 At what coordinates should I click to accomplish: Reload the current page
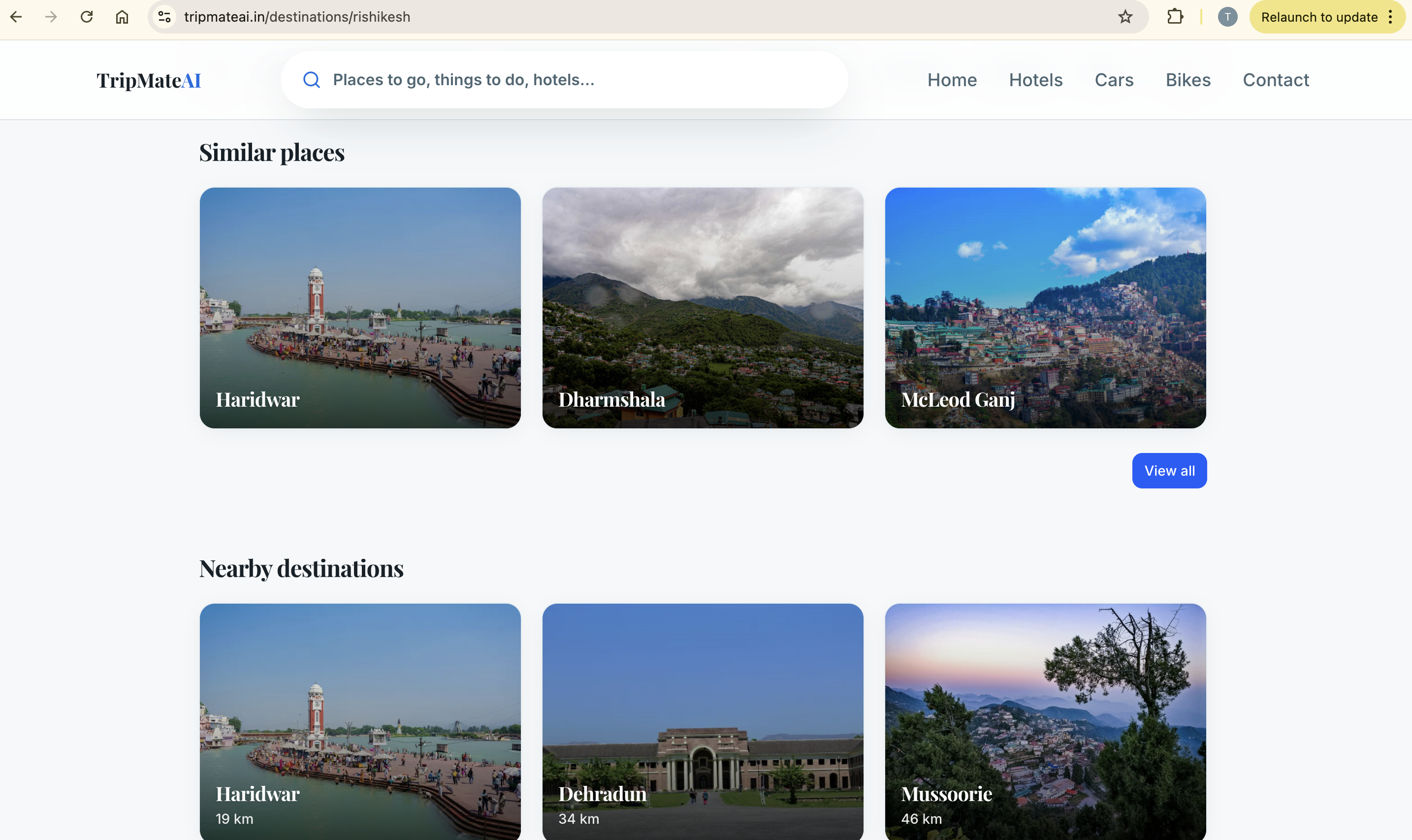pos(87,16)
